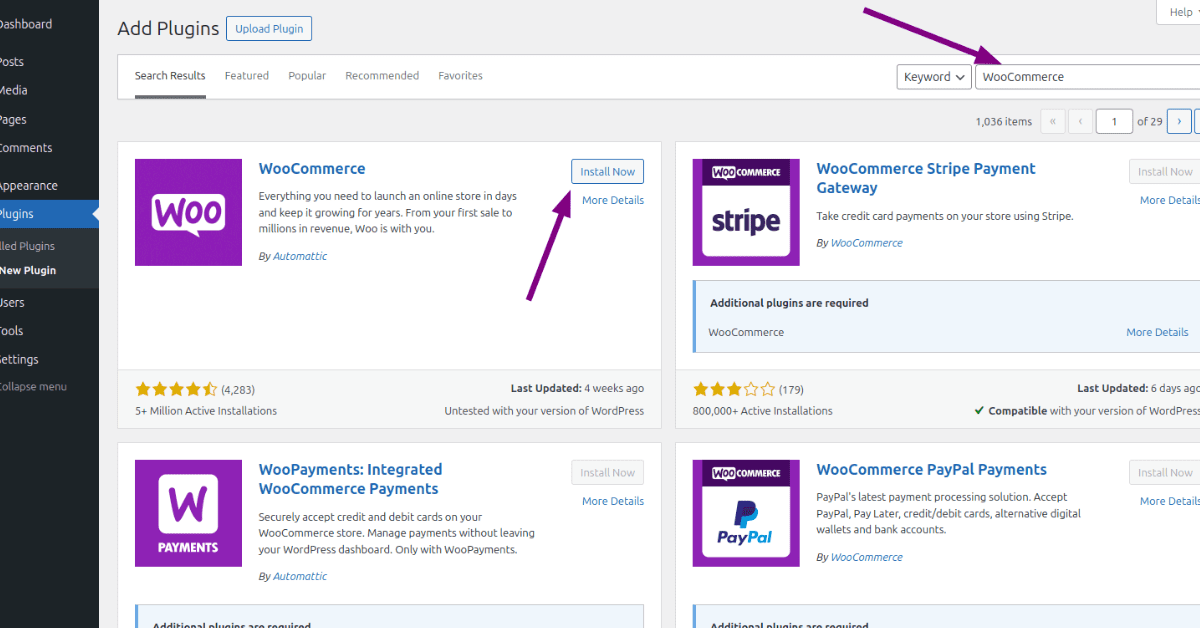Click the plugin search input field

coord(1085,77)
